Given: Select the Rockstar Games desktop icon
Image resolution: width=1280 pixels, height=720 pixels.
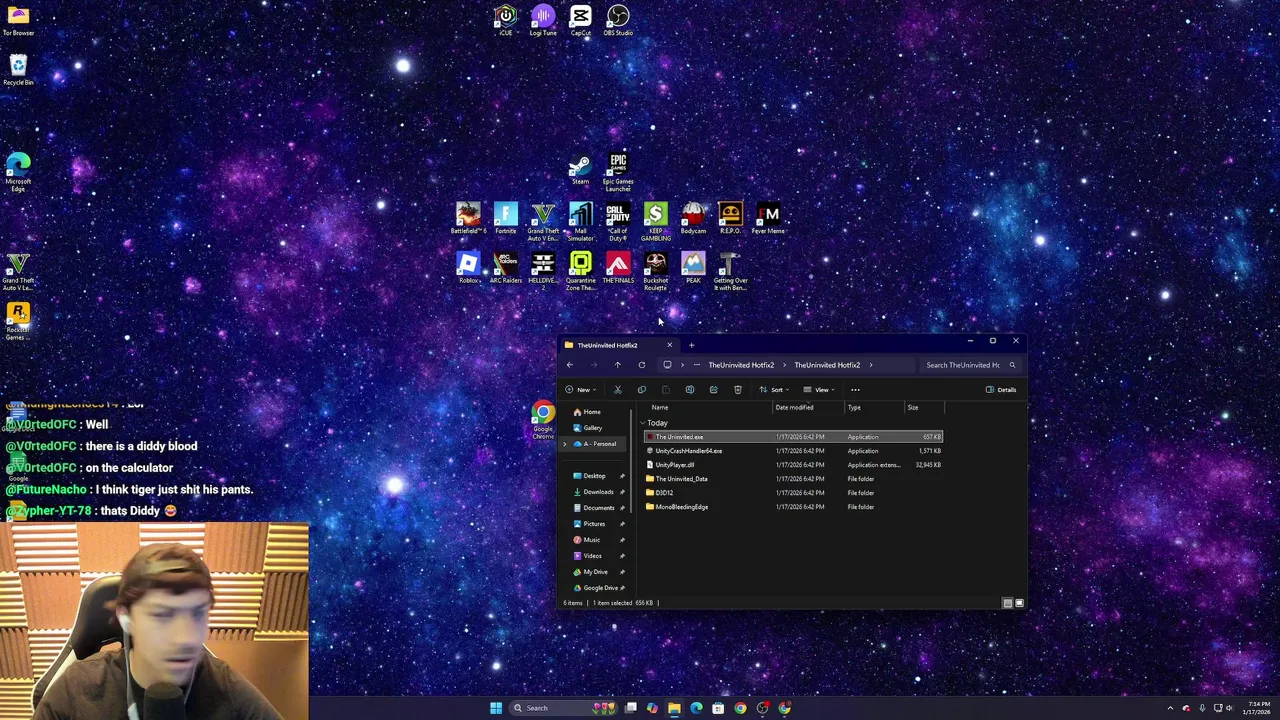Looking at the screenshot, I should (18, 321).
